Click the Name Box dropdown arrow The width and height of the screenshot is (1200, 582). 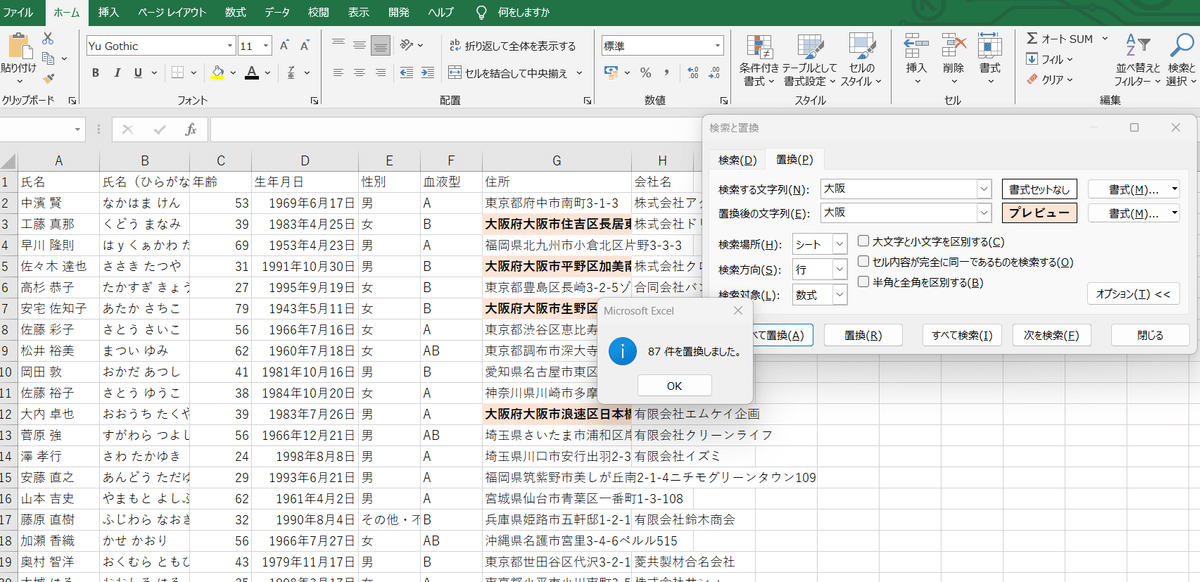(80, 130)
